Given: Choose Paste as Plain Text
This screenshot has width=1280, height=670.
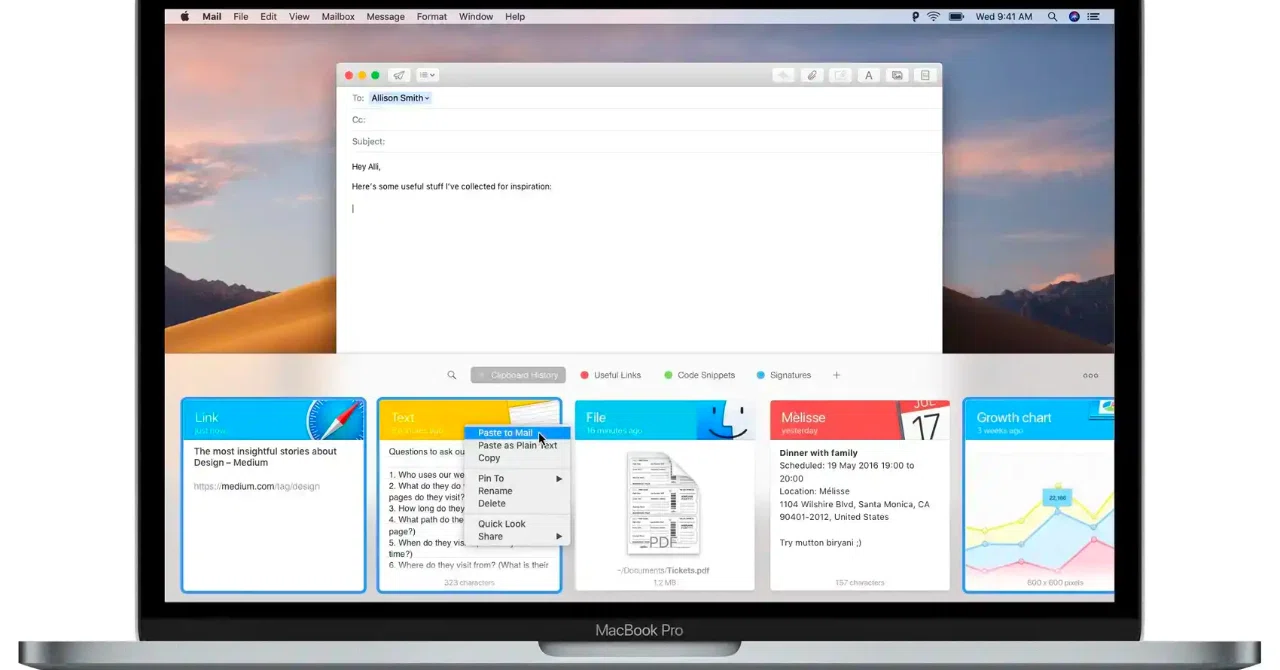Looking at the screenshot, I should (x=517, y=445).
